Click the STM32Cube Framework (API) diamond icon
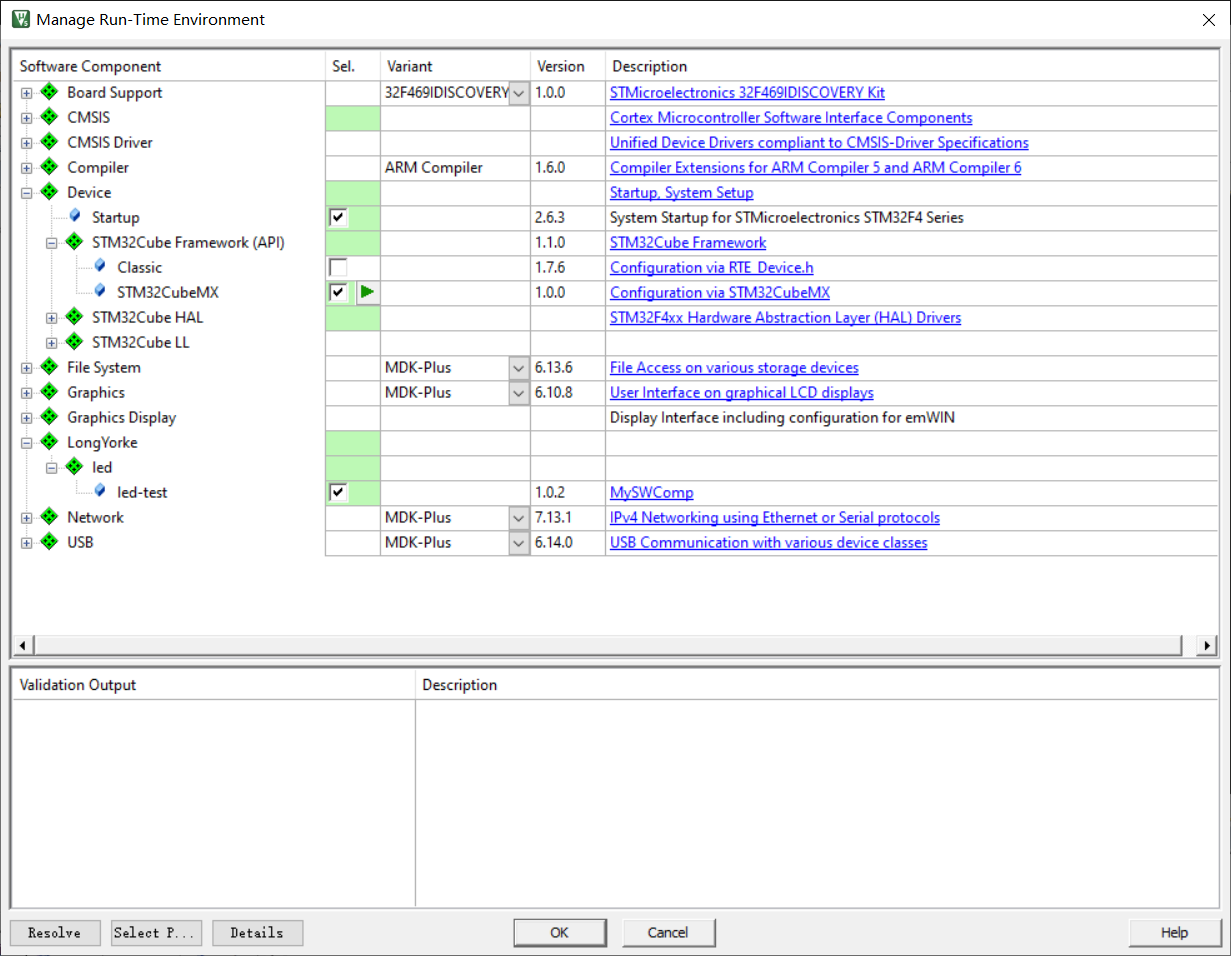Screen dimensions: 1231x956 pos(75,243)
